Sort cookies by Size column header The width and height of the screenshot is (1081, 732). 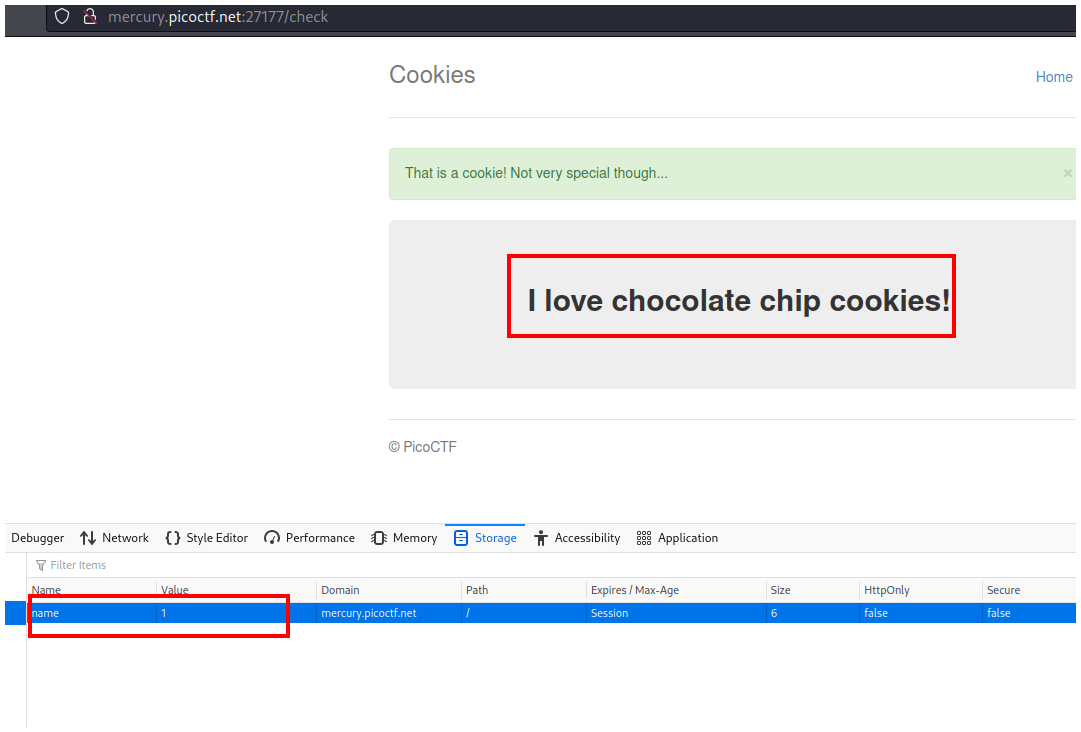click(780, 590)
